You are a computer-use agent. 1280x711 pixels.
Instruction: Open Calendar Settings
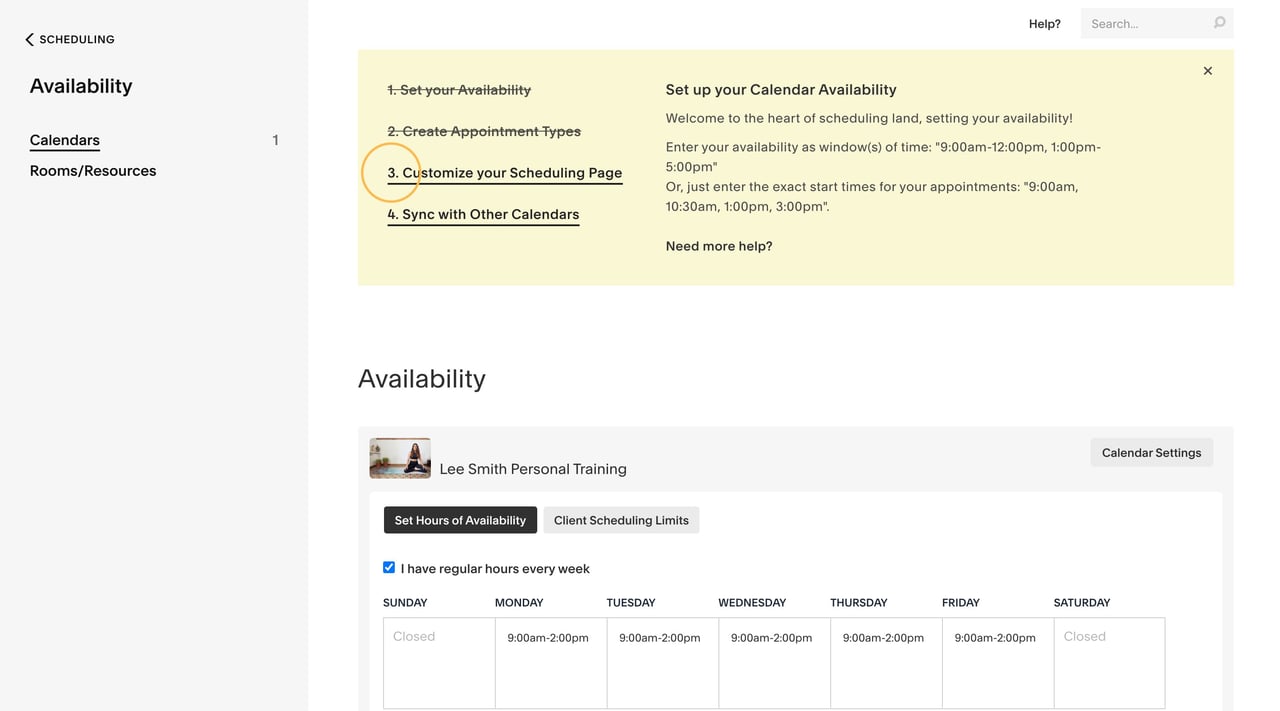coord(1151,452)
